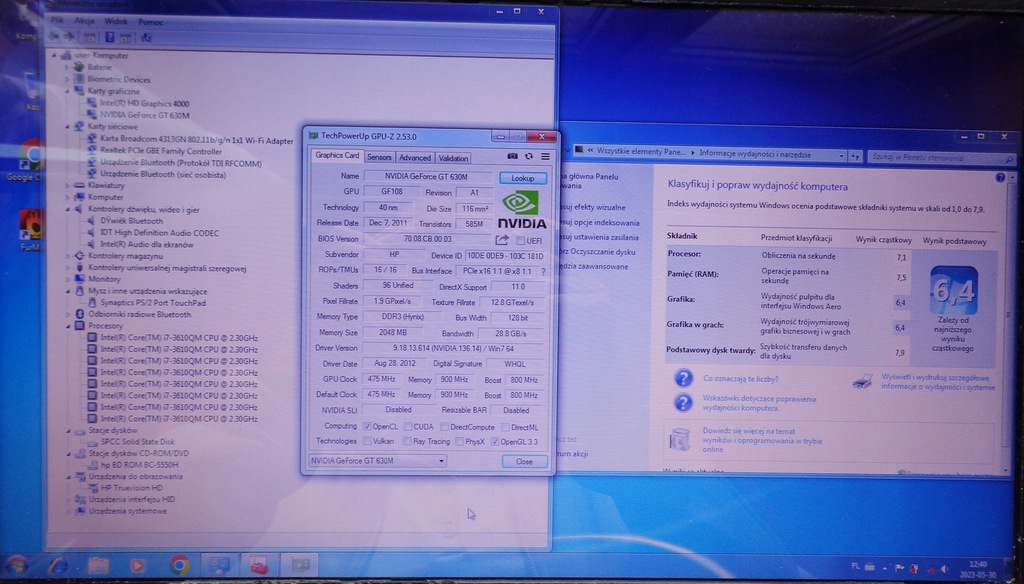The image size is (1024, 584).
Task: Refresh GPU-Z data with the refresh icon
Action: (x=528, y=157)
